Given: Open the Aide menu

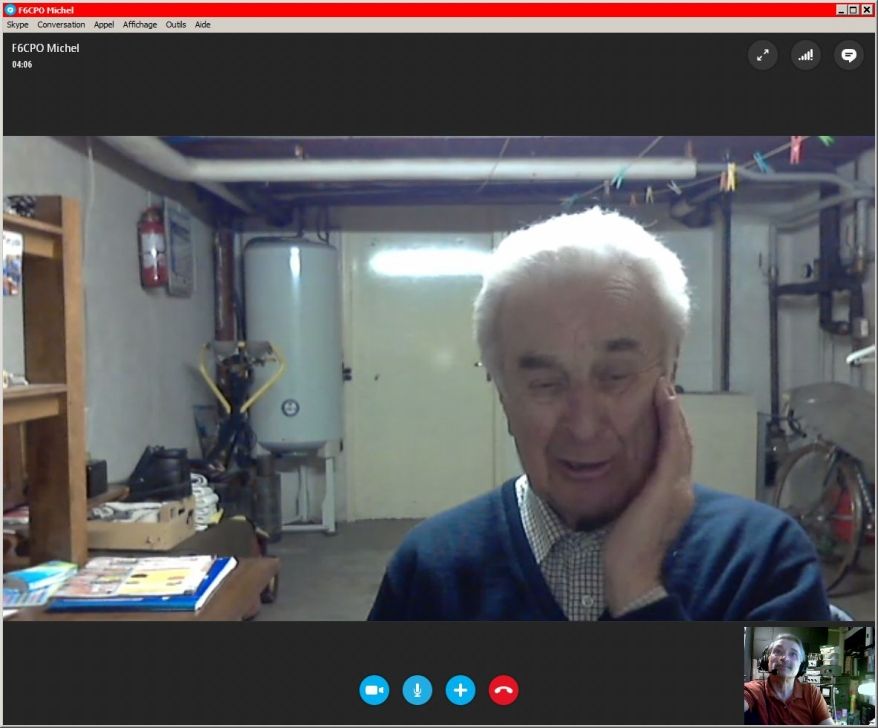Looking at the screenshot, I should (203, 25).
